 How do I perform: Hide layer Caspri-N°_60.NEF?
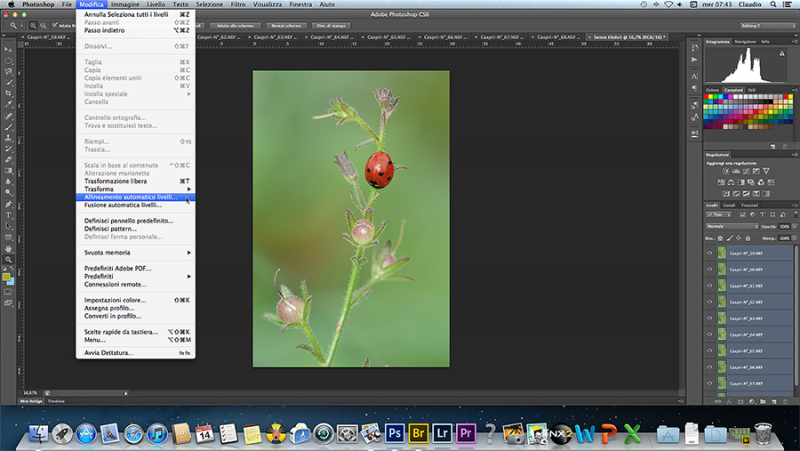[x=709, y=269]
